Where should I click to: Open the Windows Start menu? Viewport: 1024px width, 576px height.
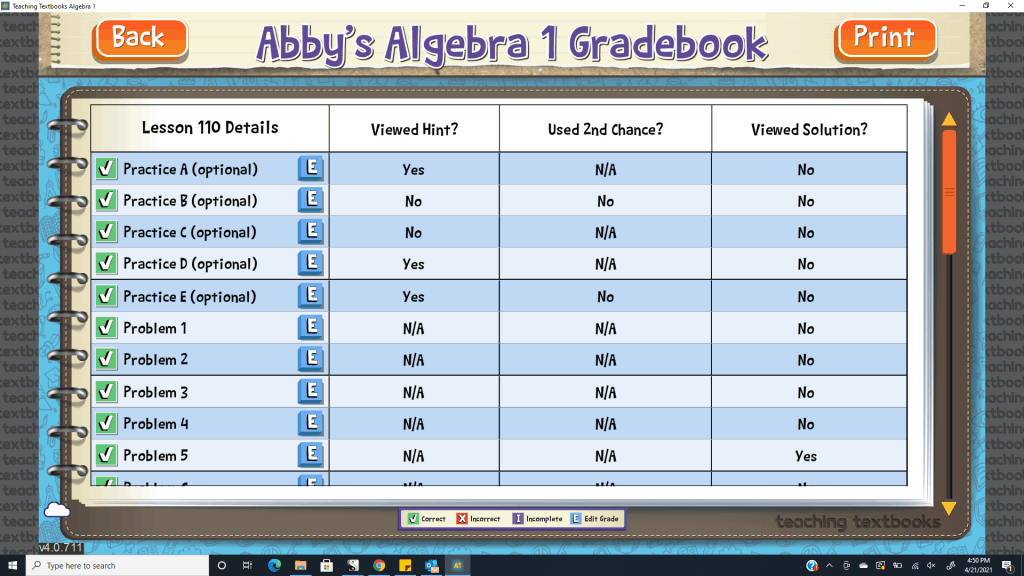[12, 566]
